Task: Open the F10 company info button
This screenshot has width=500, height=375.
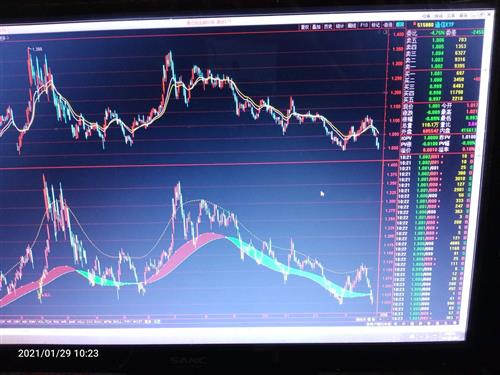Action: (364, 25)
